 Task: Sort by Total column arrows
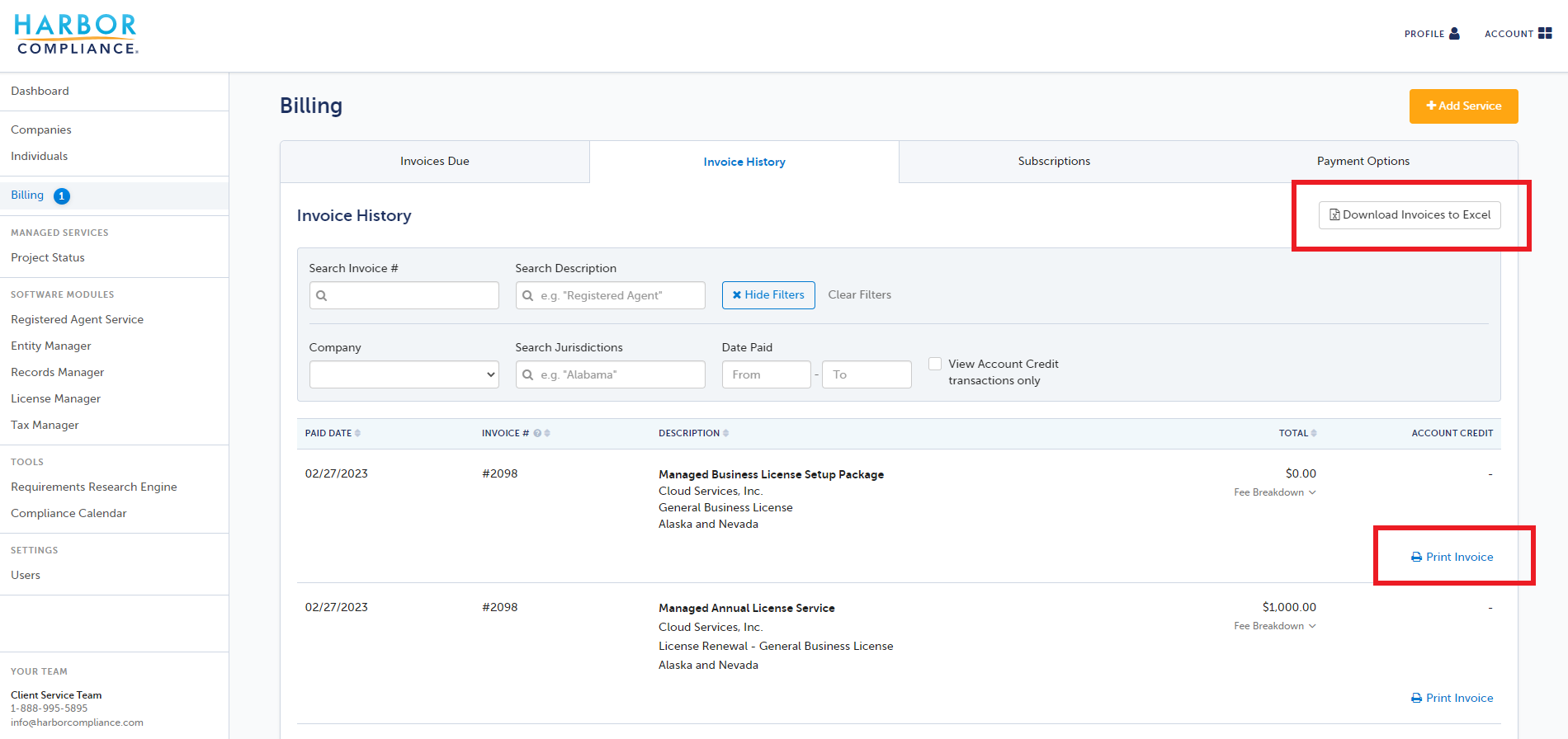pyautogui.click(x=1314, y=433)
